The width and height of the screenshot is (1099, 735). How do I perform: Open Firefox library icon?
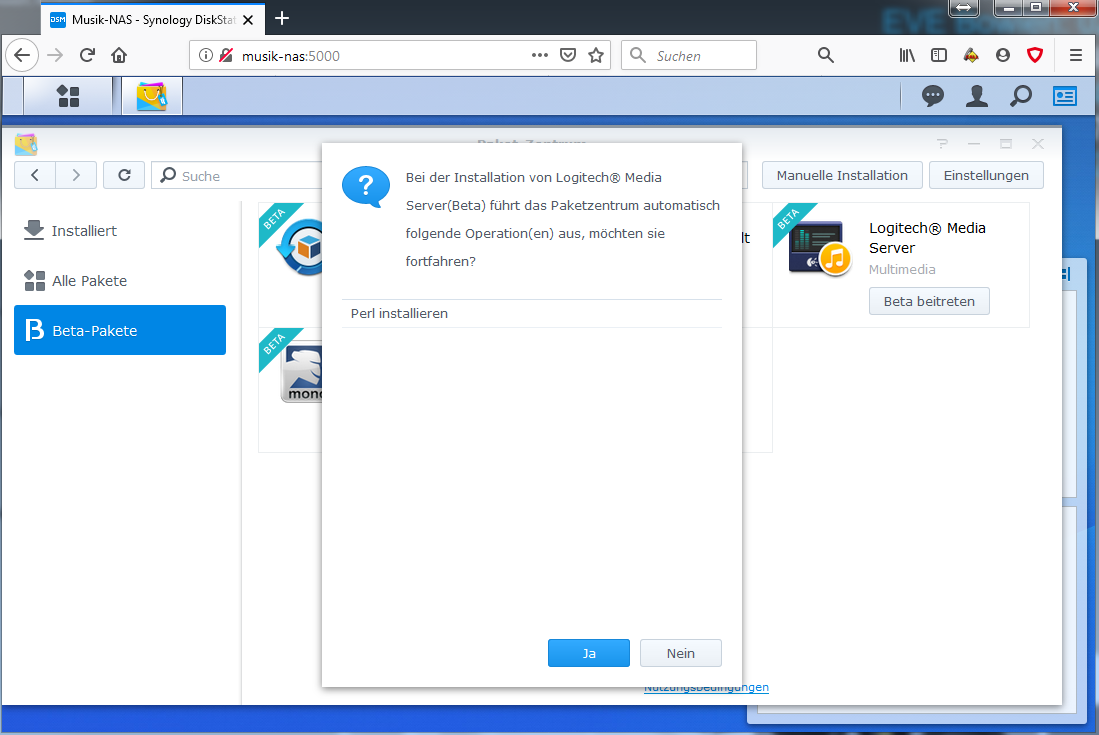[x=907, y=55]
